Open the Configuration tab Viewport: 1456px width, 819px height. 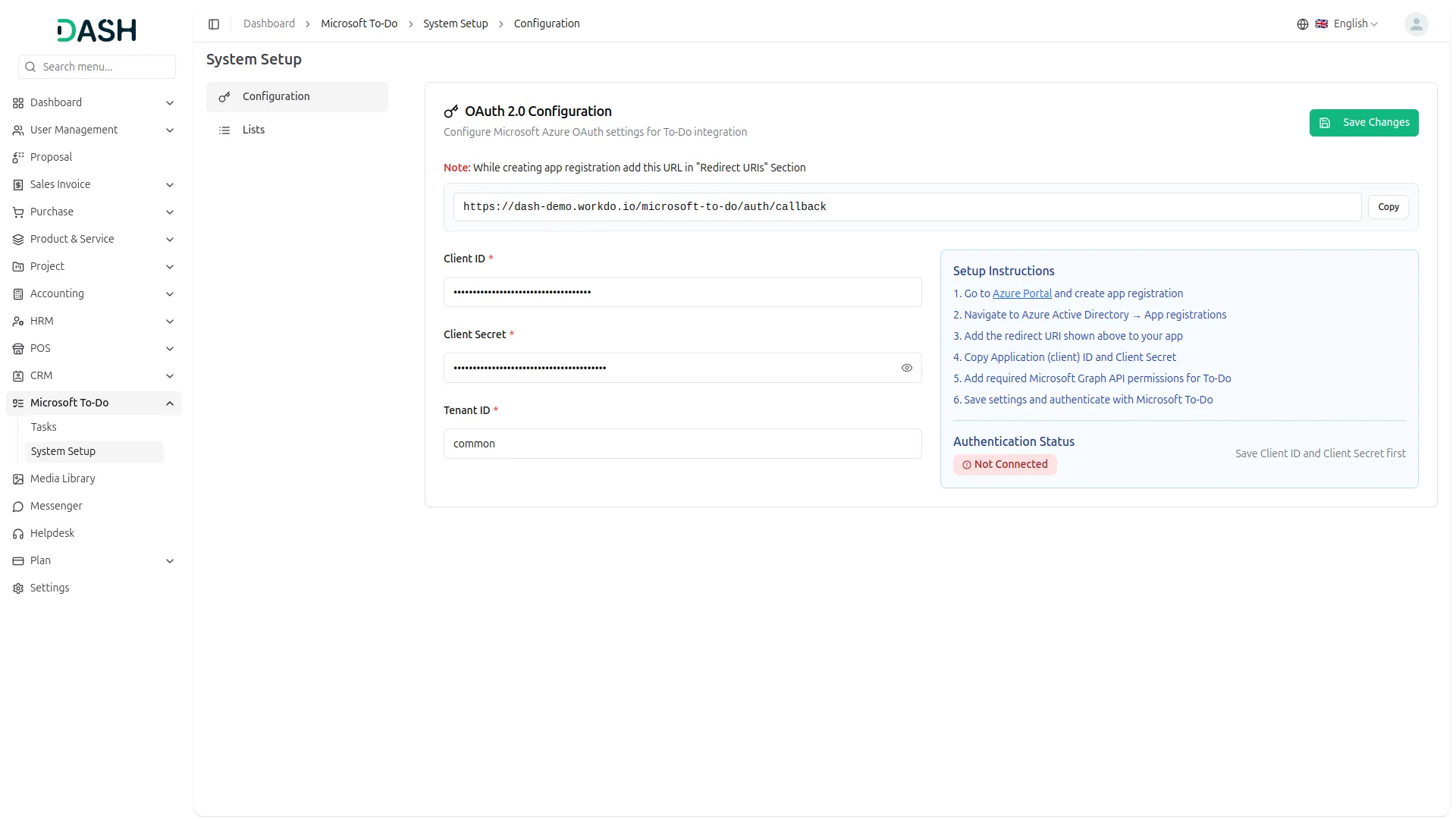(297, 97)
